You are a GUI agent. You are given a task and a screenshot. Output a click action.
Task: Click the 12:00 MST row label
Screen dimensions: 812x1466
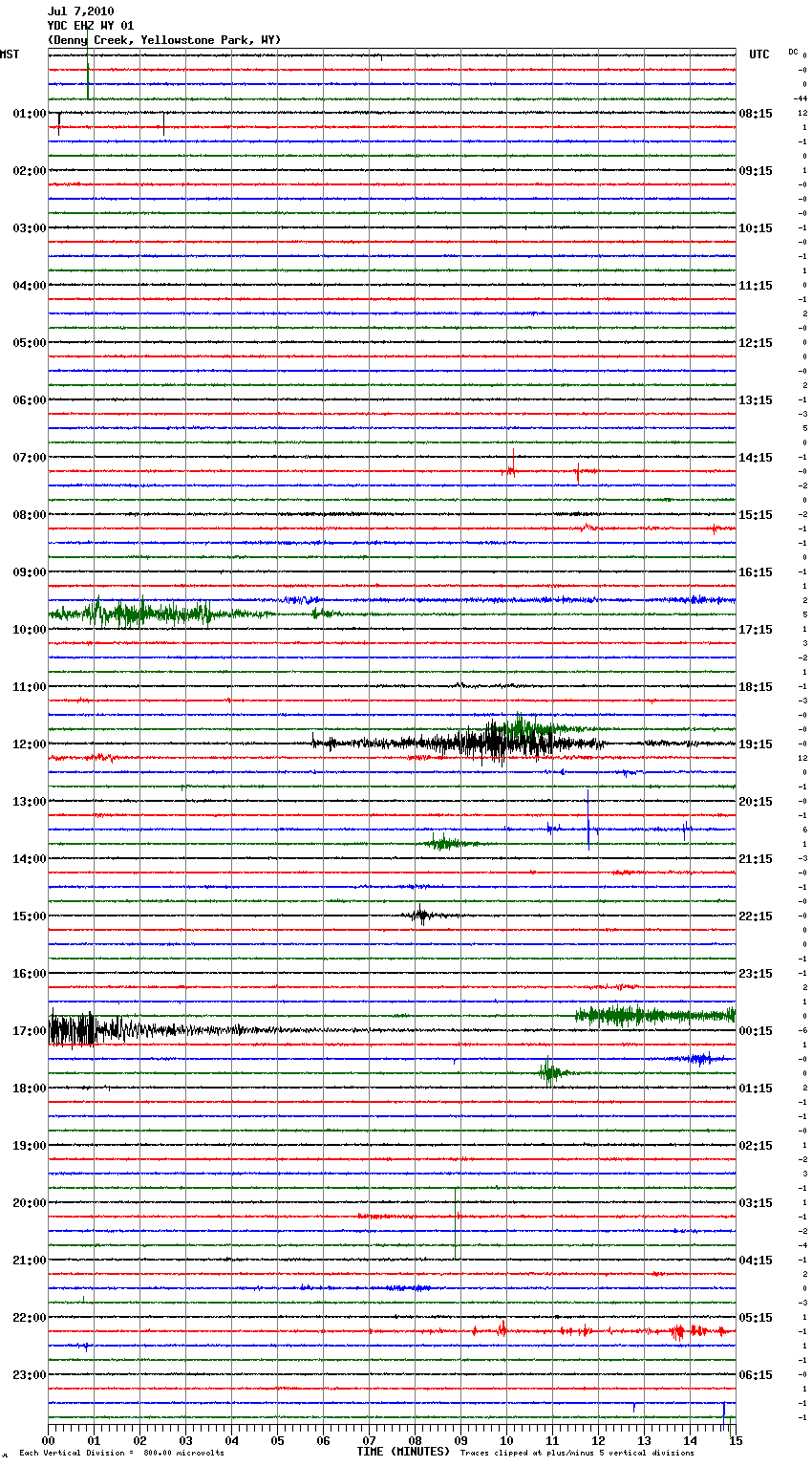tap(30, 744)
